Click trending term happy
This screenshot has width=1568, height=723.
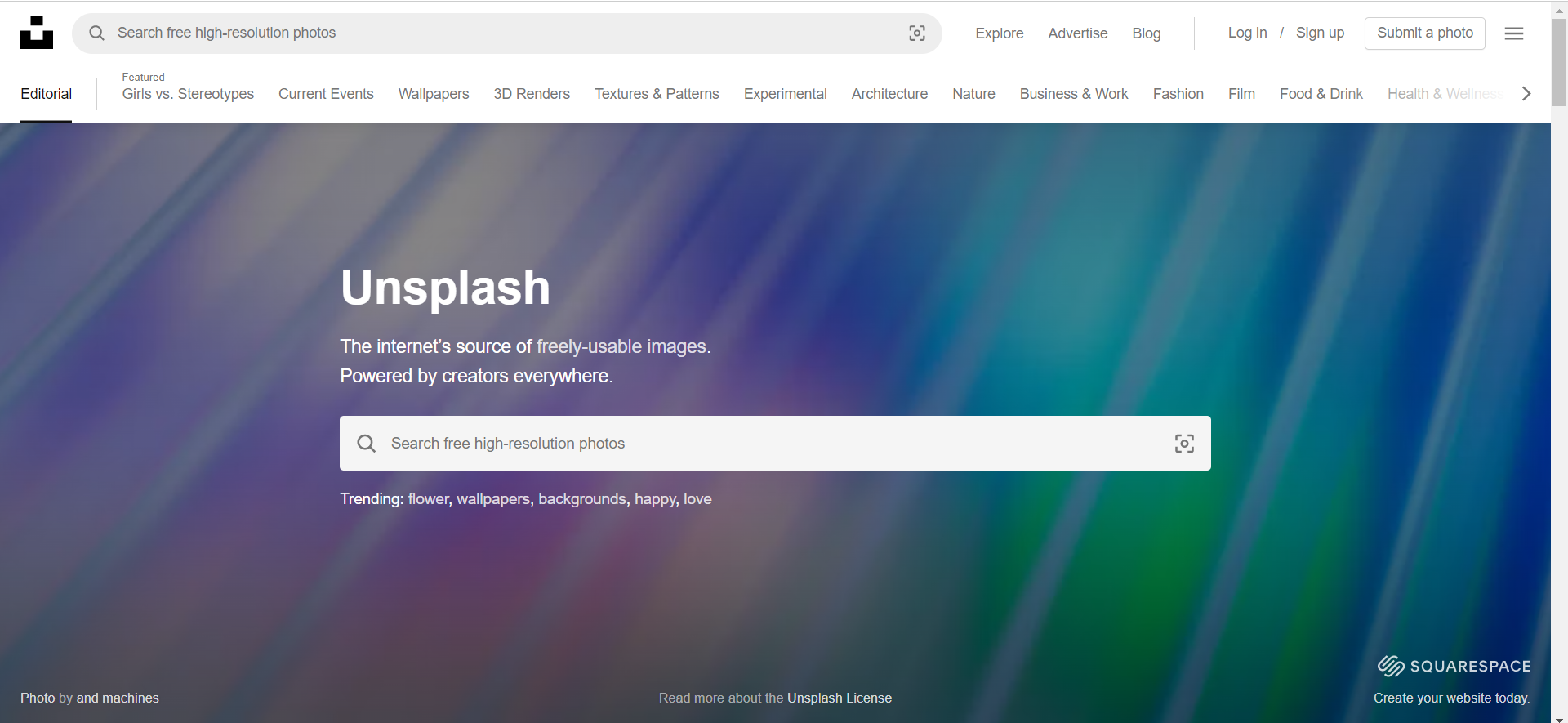click(x=655, y=499)
